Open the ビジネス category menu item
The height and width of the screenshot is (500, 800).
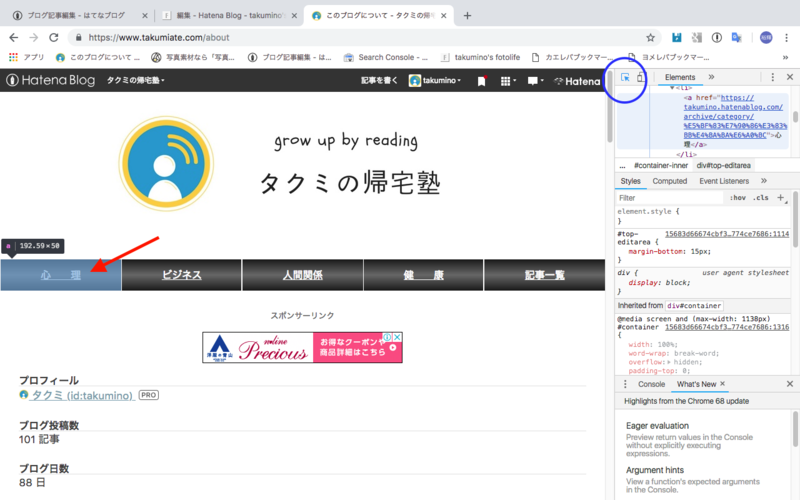point(182,275)
